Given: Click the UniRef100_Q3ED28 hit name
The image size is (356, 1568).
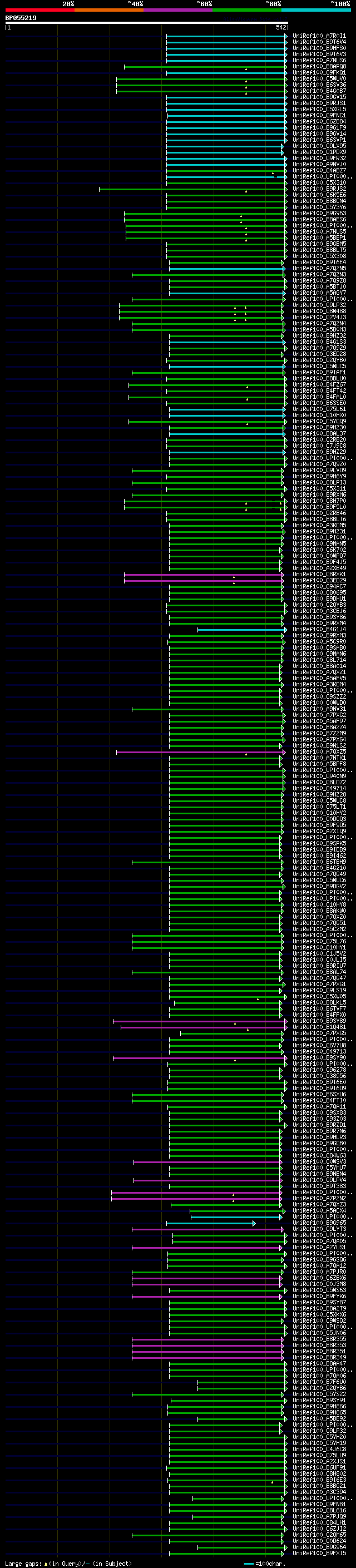Looking at the screenshot, I should (319, 354).
